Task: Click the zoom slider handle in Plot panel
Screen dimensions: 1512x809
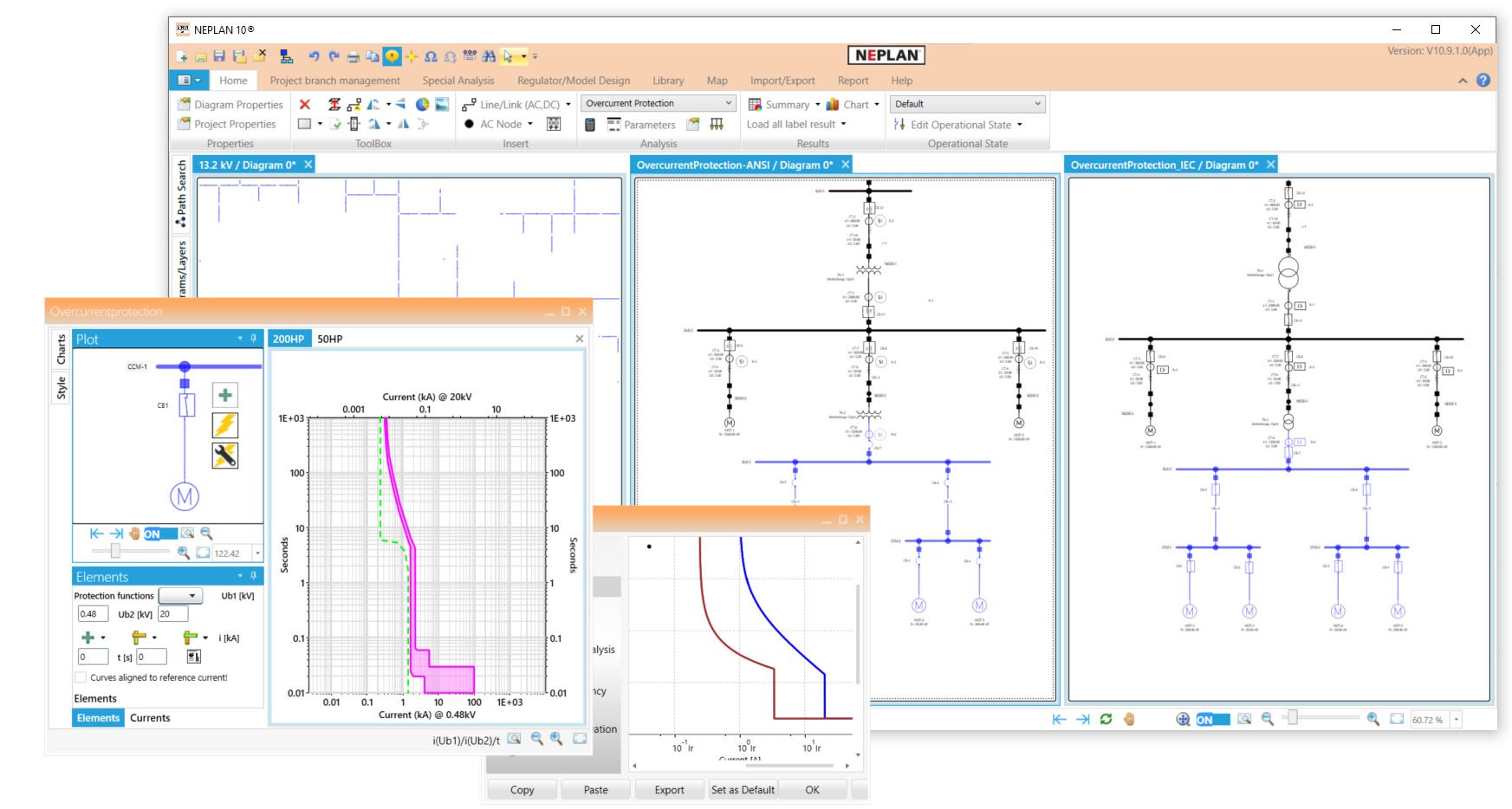Action: pos(115,551)
